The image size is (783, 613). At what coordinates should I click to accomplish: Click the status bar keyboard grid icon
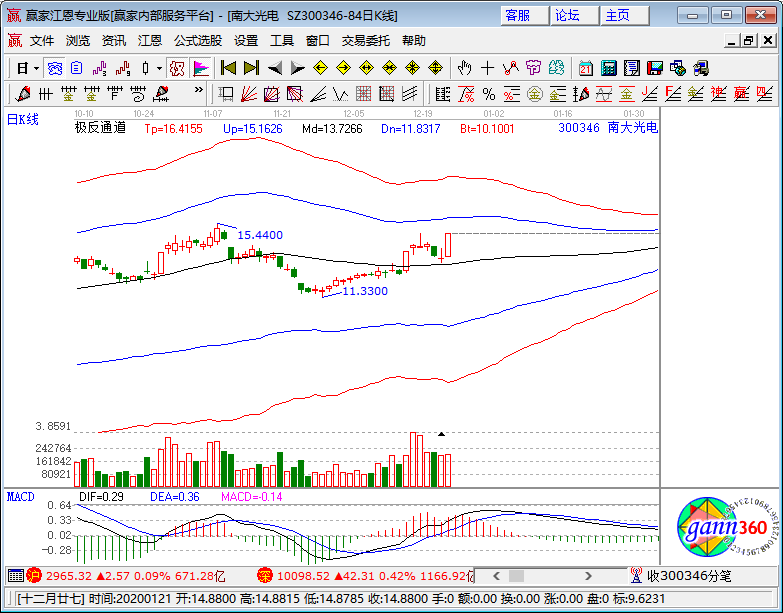(x=15, y=576)
